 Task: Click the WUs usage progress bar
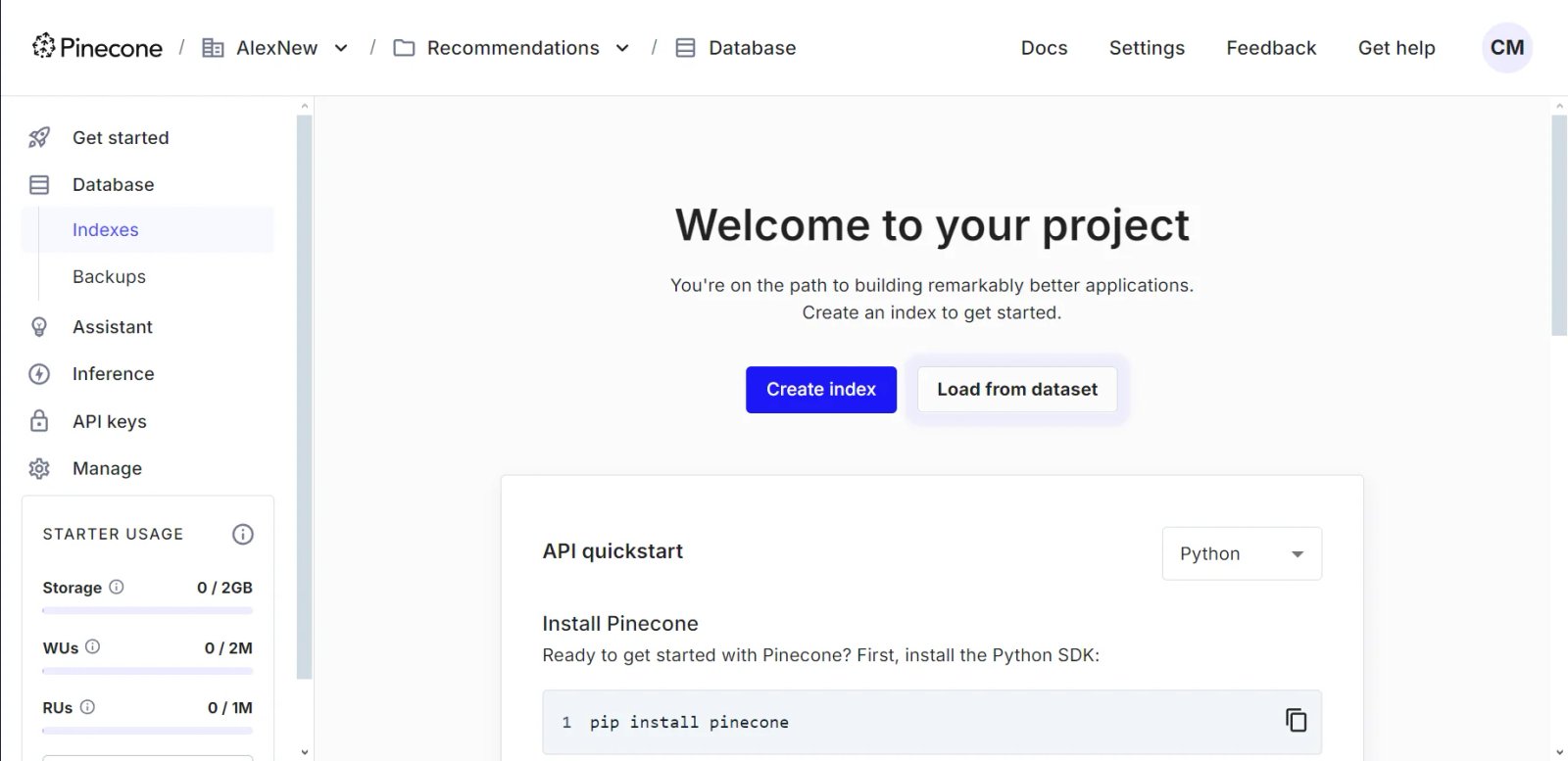(148, 671)
